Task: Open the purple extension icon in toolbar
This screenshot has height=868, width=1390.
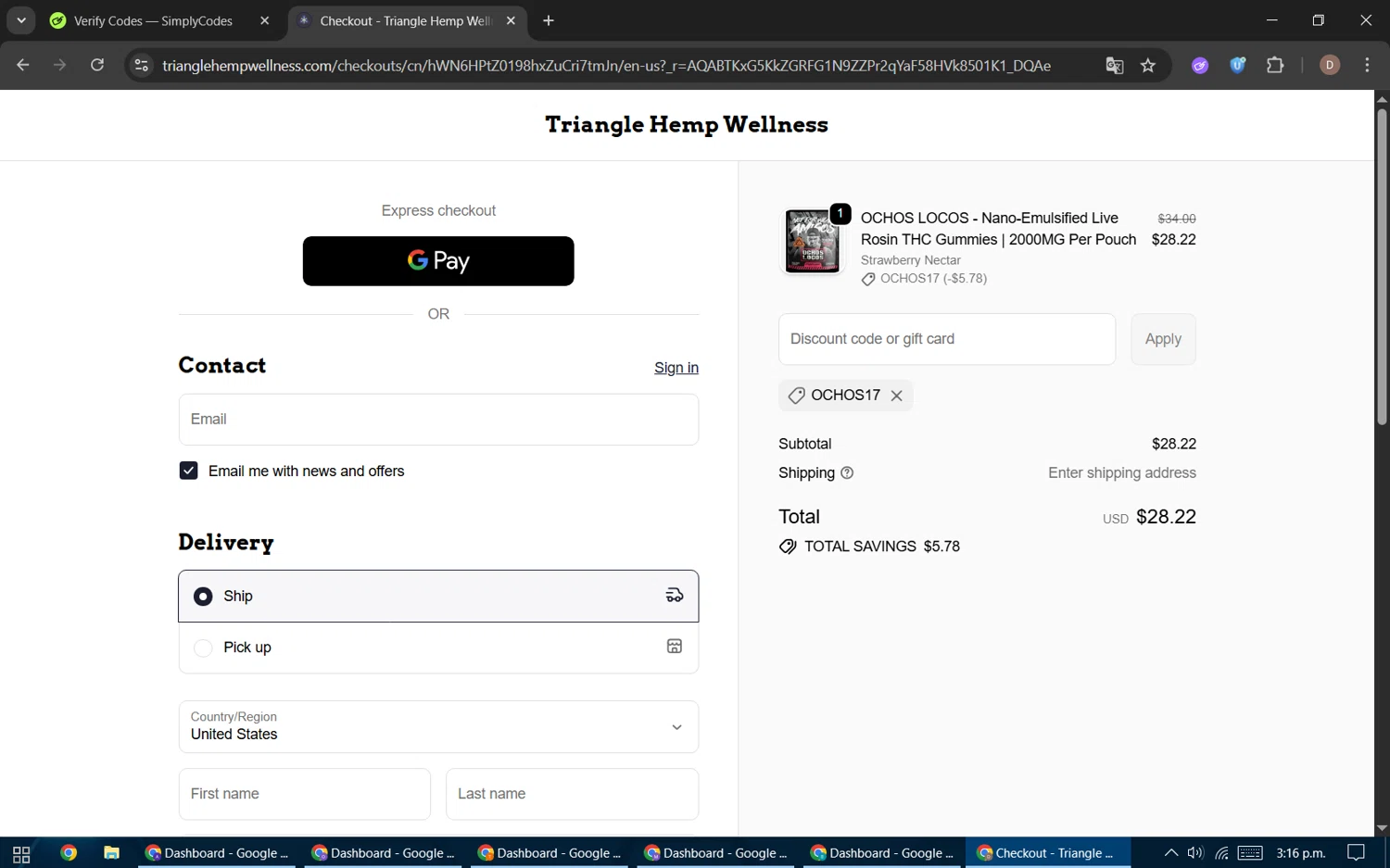Action: click(1200, 65)
